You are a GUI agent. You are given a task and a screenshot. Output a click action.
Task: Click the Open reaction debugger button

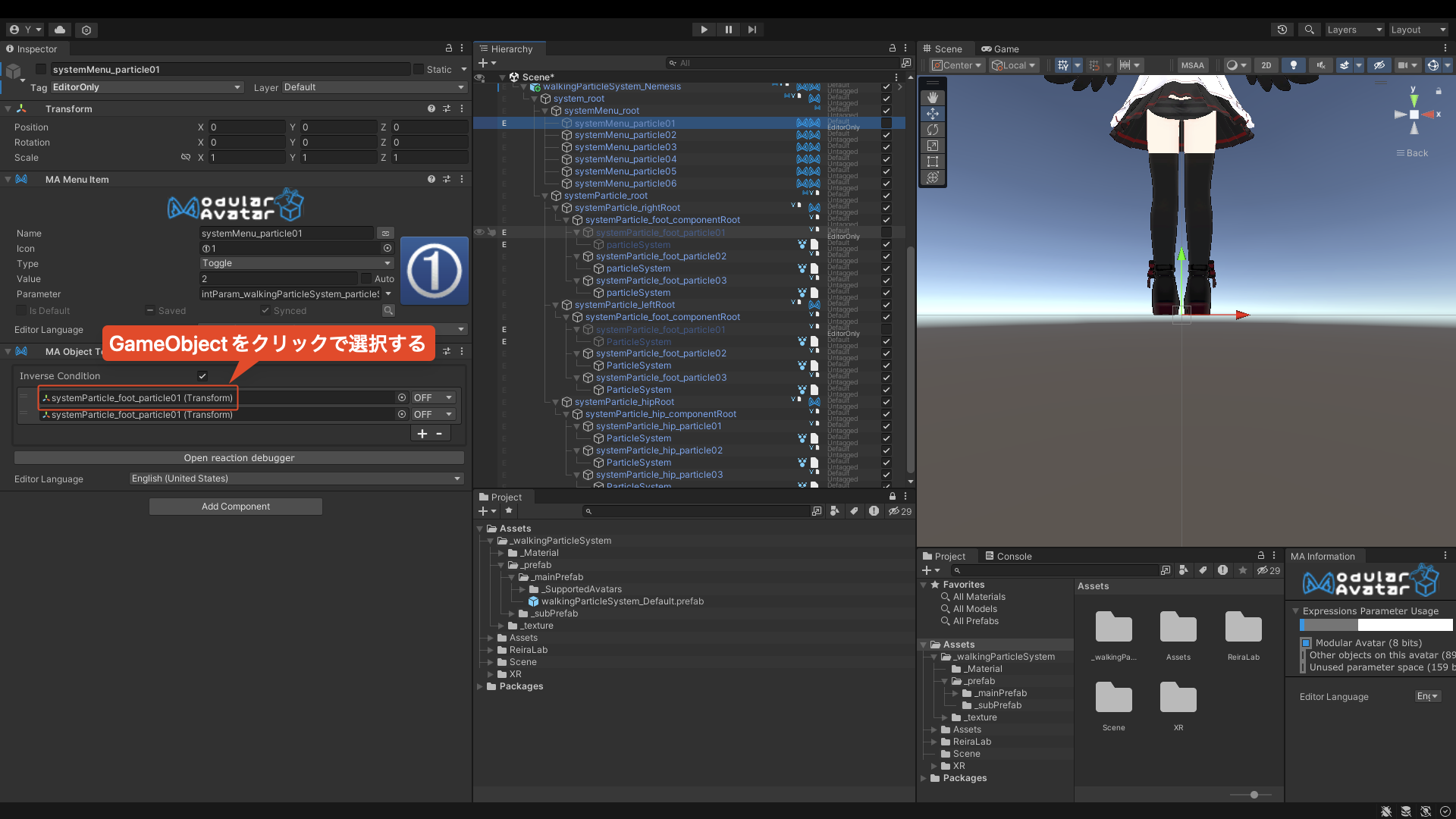239,458
